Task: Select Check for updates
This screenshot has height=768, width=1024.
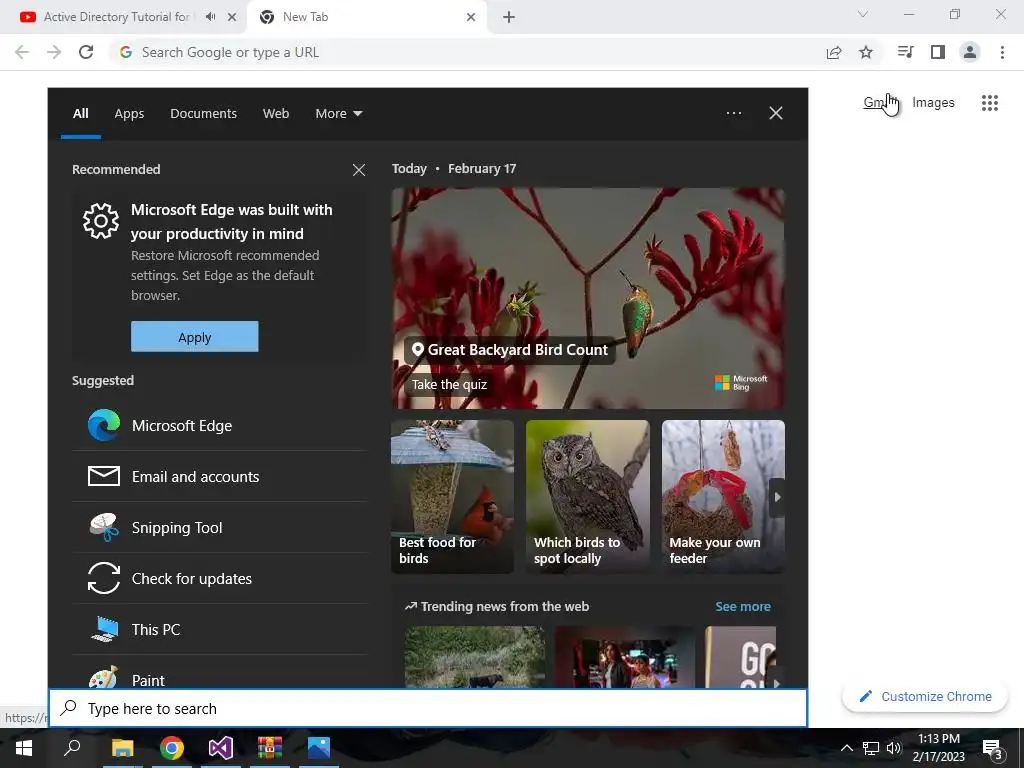Action: point(220,579)
